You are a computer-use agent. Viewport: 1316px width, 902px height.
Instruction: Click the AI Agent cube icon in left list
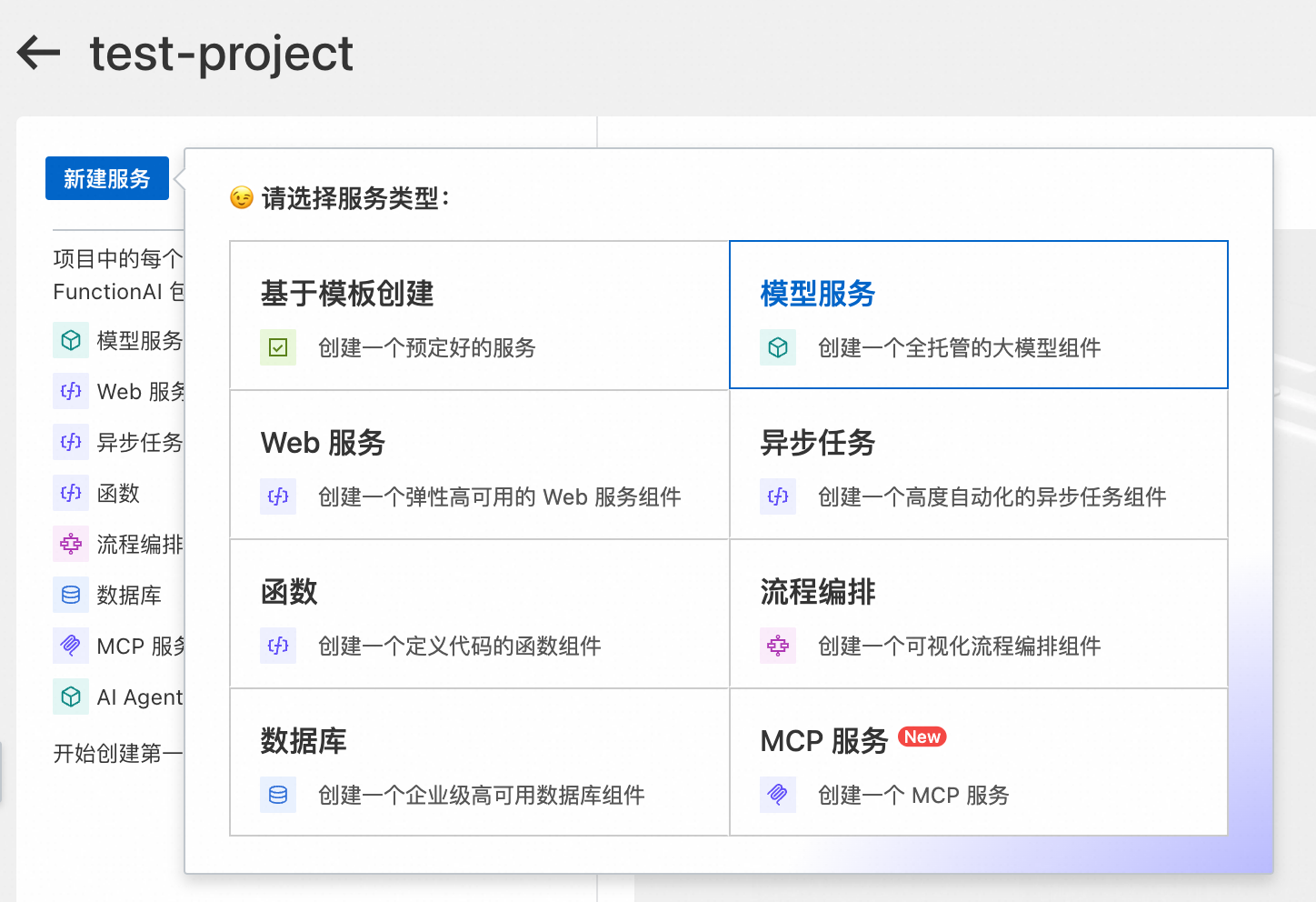(x=71, y=697)
